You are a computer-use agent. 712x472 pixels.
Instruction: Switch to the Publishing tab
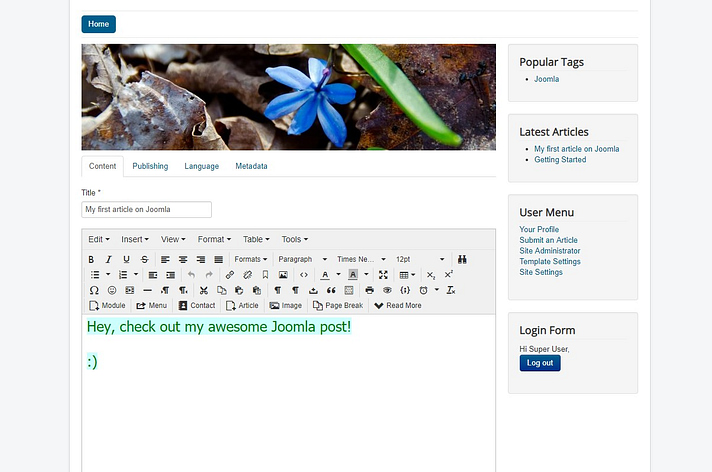[x=150, y=166]
